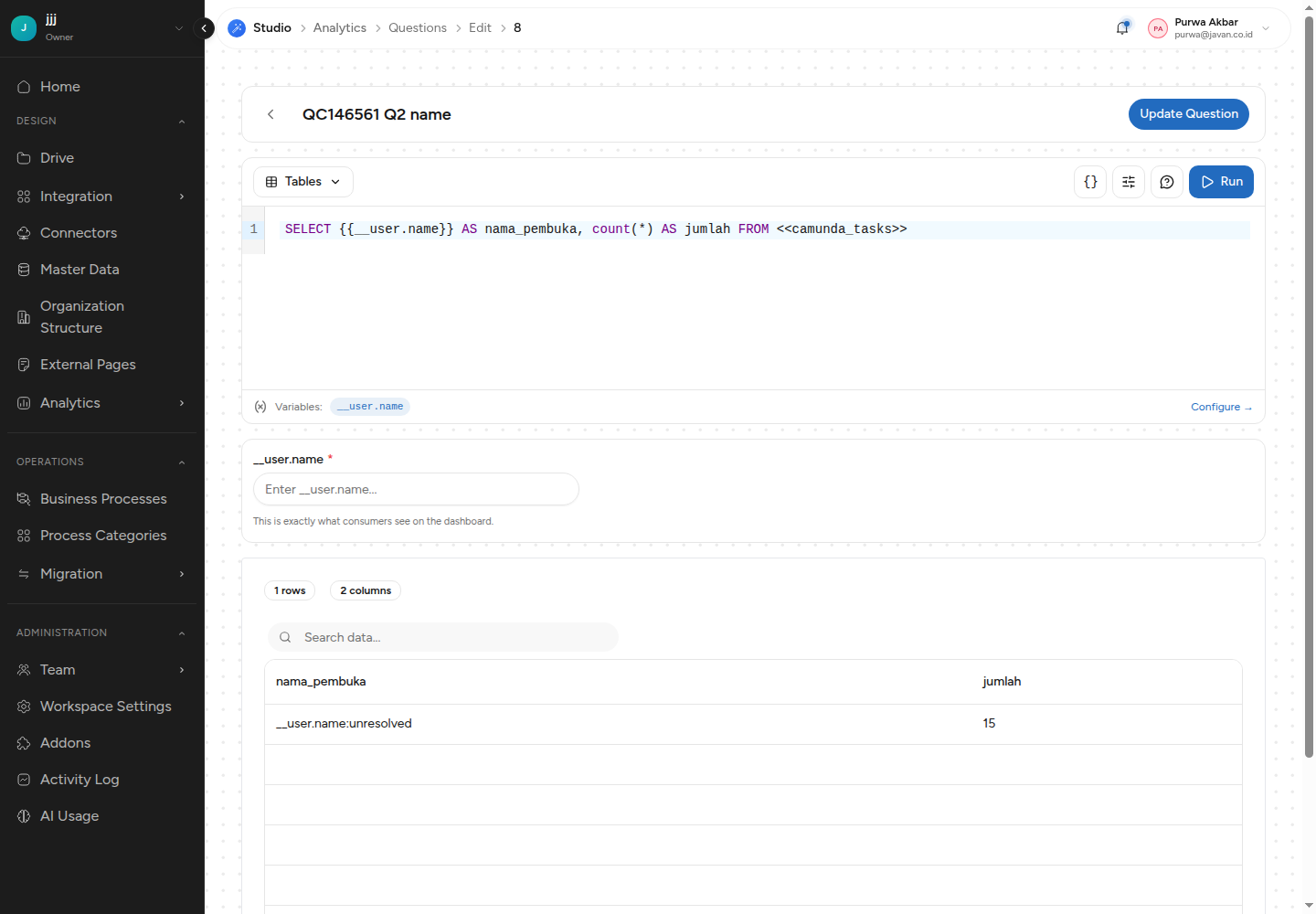
Task: Click the Search data field
Action: [x=443, y=637]
